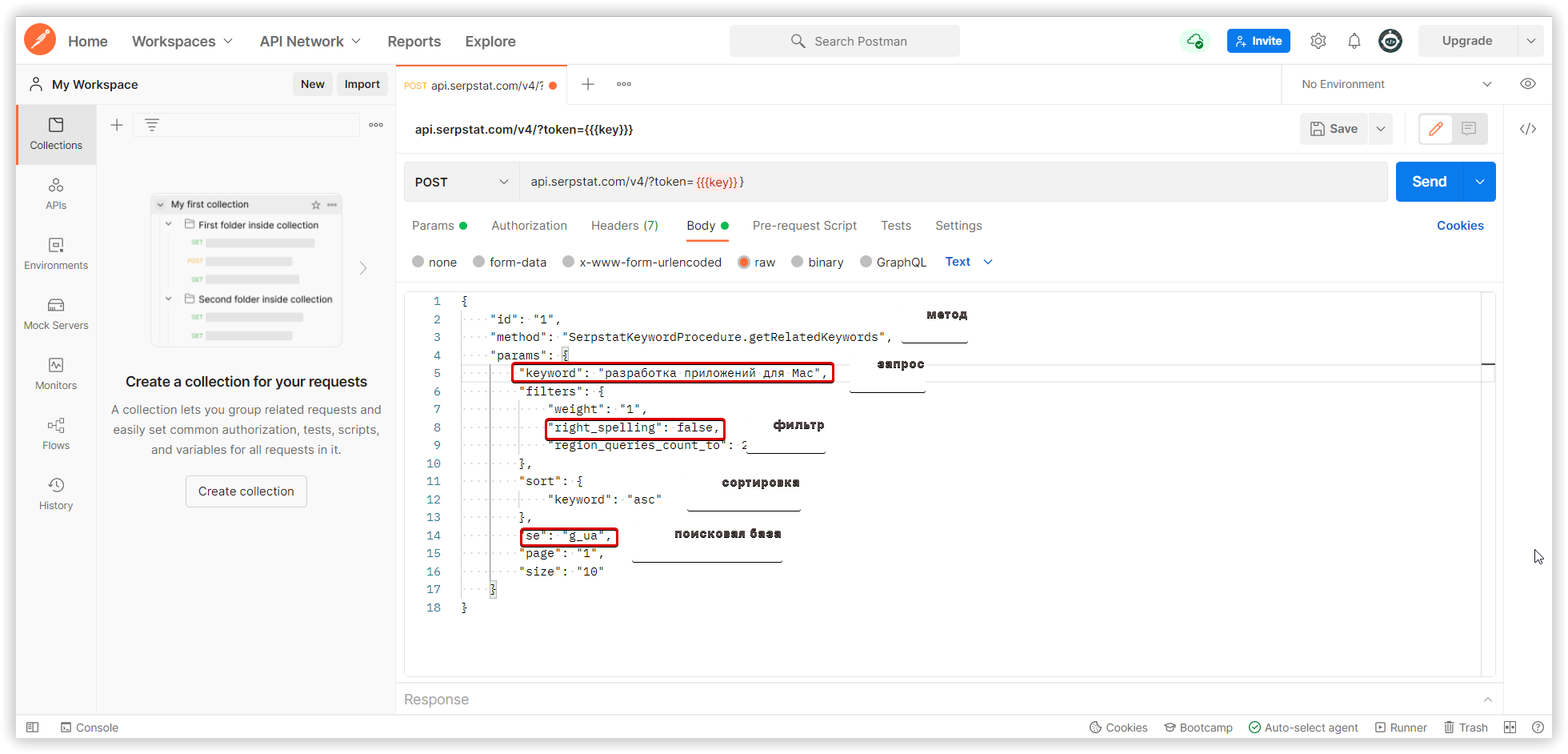This screenshot has width=1568, height=754.
Task: Open the No Environment selector
Action: pos(1396,84)
